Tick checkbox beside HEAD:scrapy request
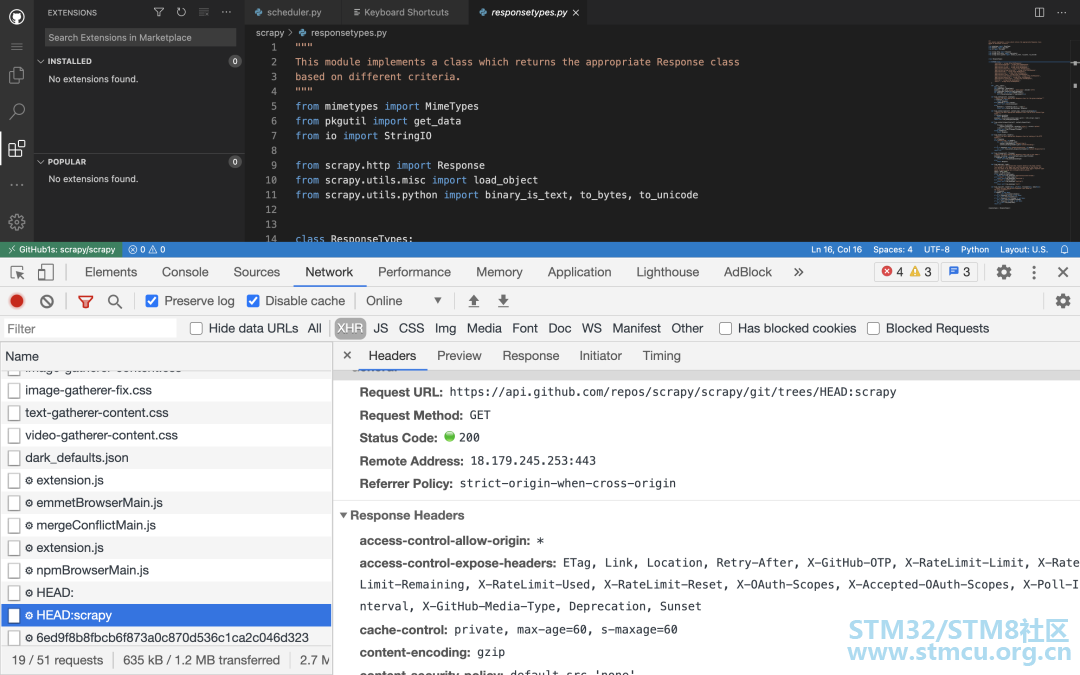This screenshot has height=675, width=1080. [x=14, y=615]
